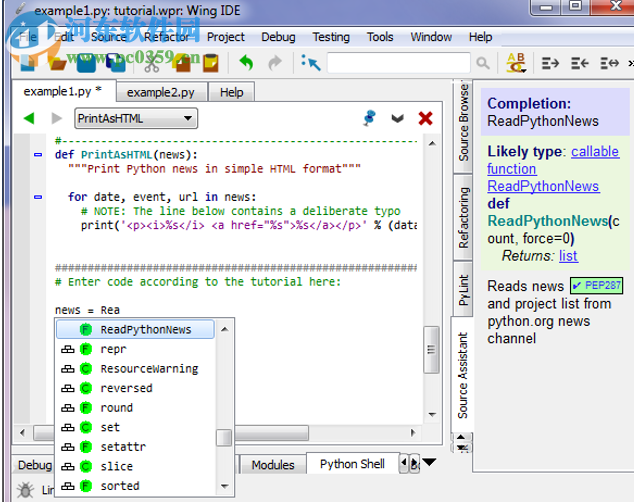Collapse the for loop fold marker
This screenshot has height=502, width=634.
[38, 197]
